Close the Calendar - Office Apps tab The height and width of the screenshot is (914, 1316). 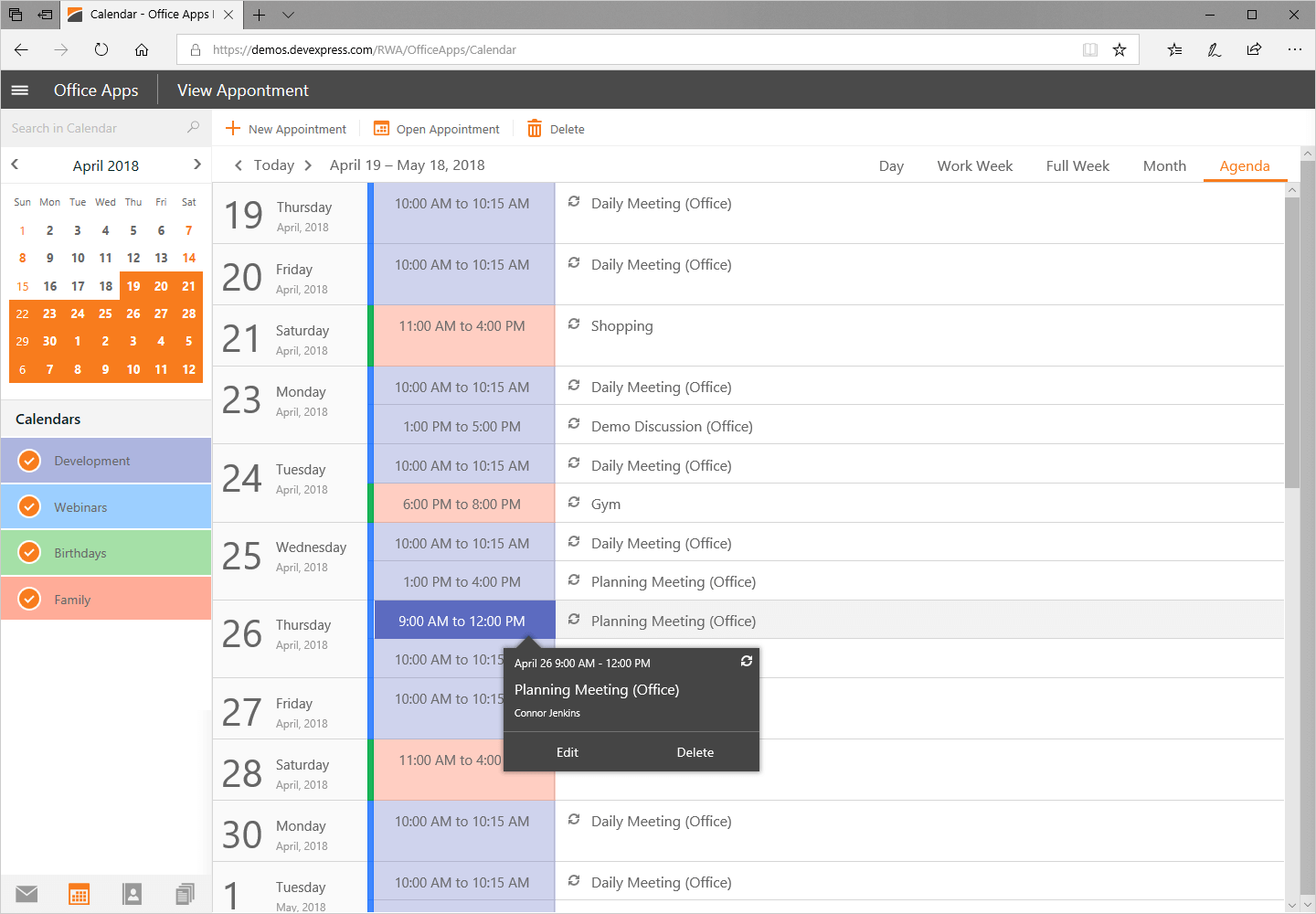click(228, 15)
